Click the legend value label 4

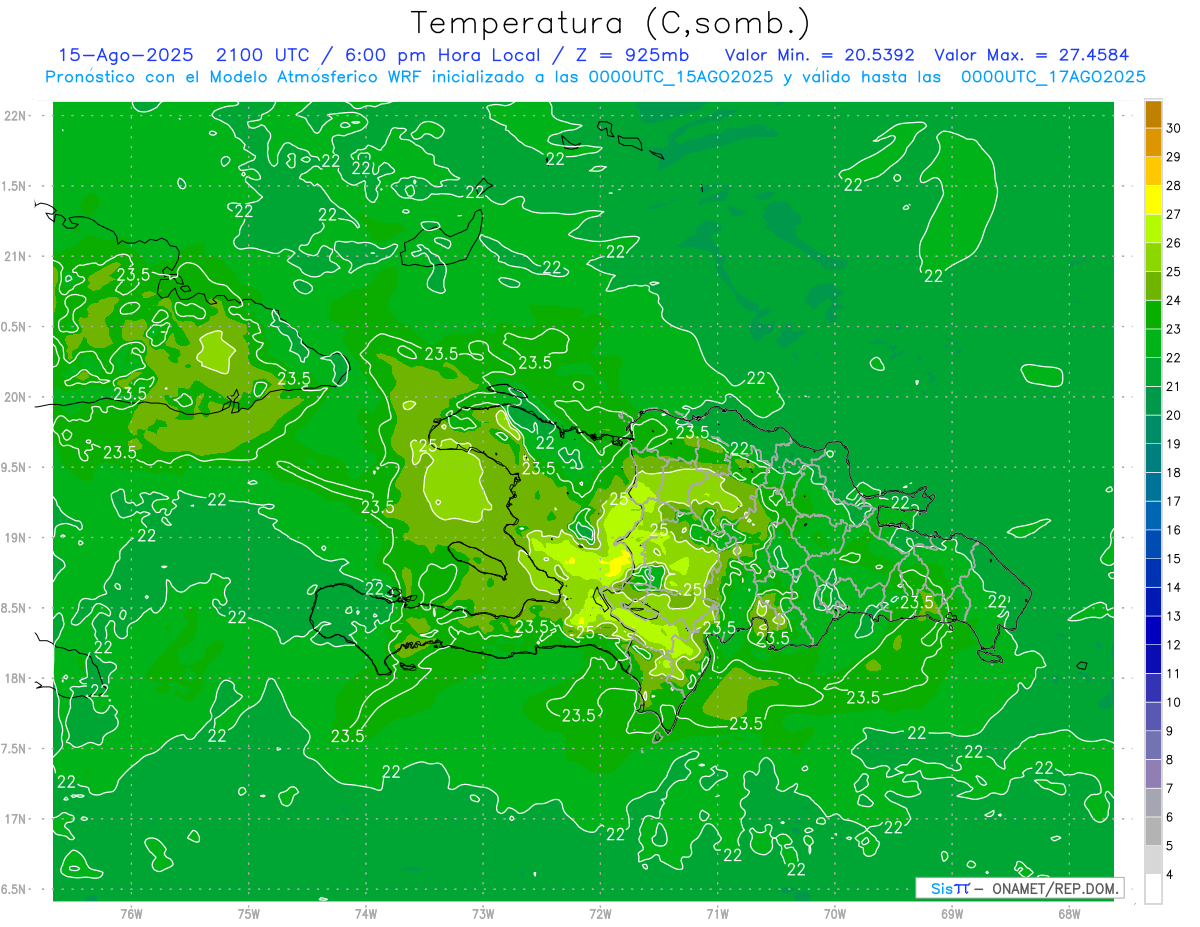pos(1170,874)
